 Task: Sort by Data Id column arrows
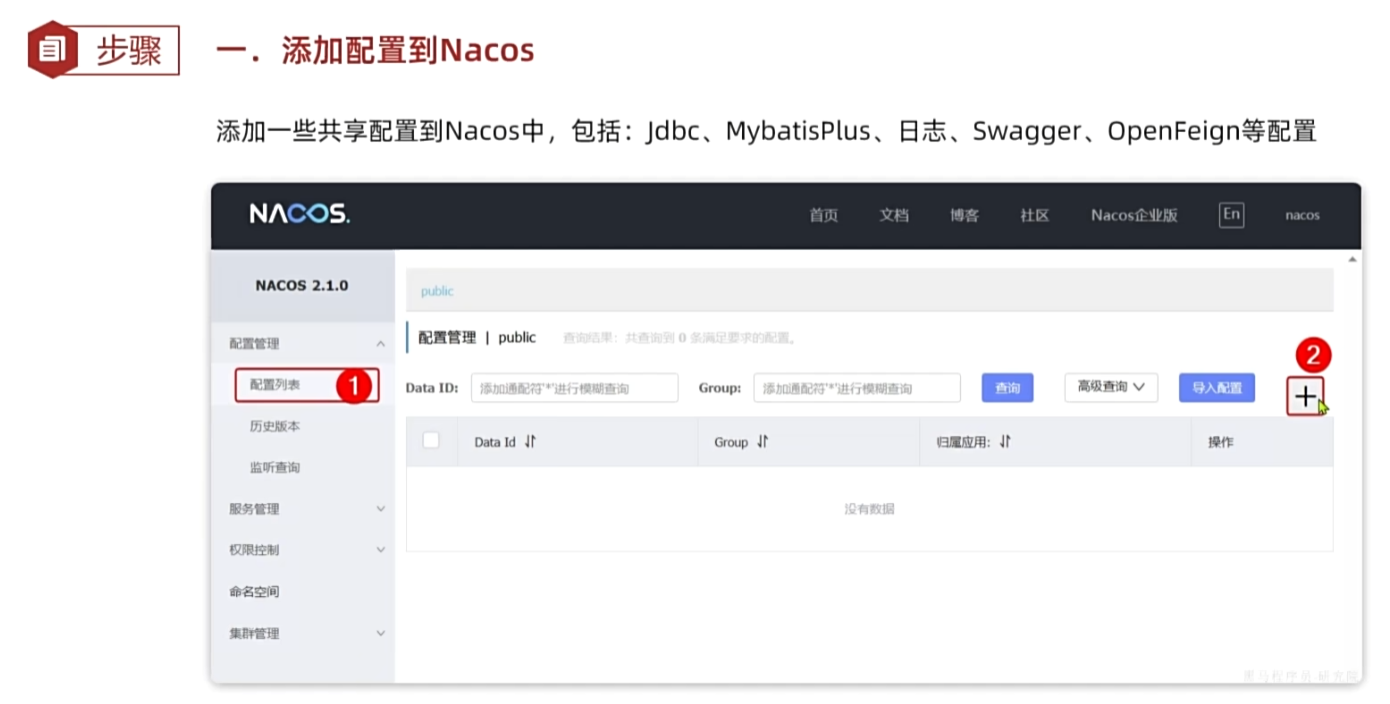531,441
